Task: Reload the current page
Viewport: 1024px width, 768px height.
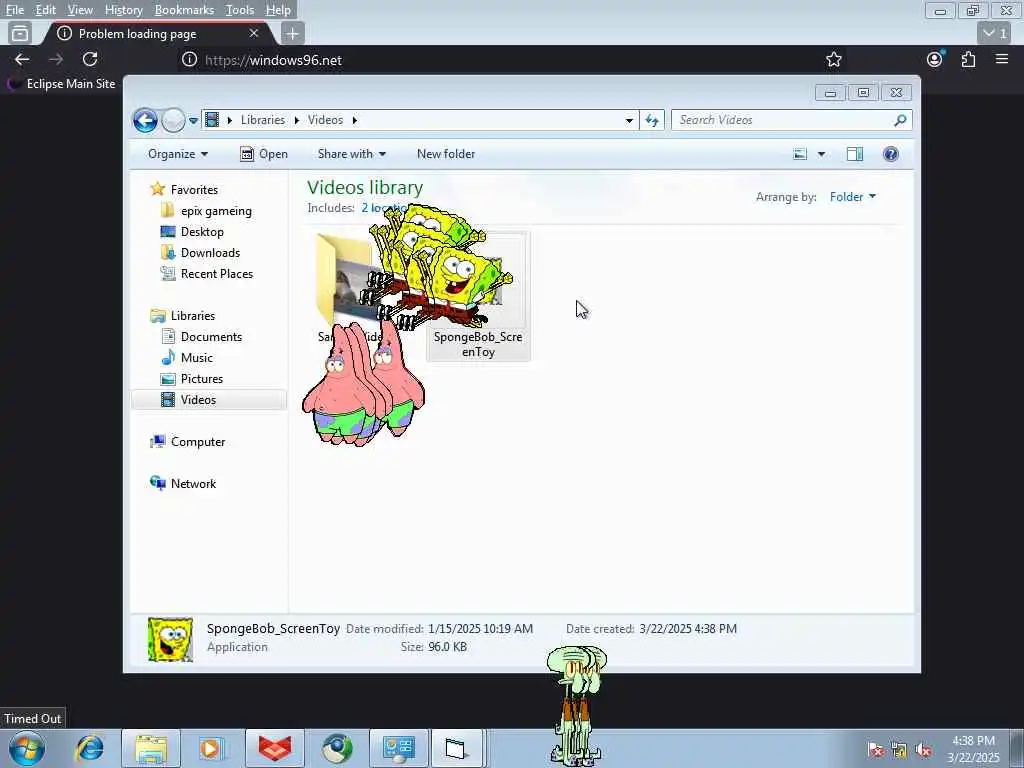Action: [90, 59]
